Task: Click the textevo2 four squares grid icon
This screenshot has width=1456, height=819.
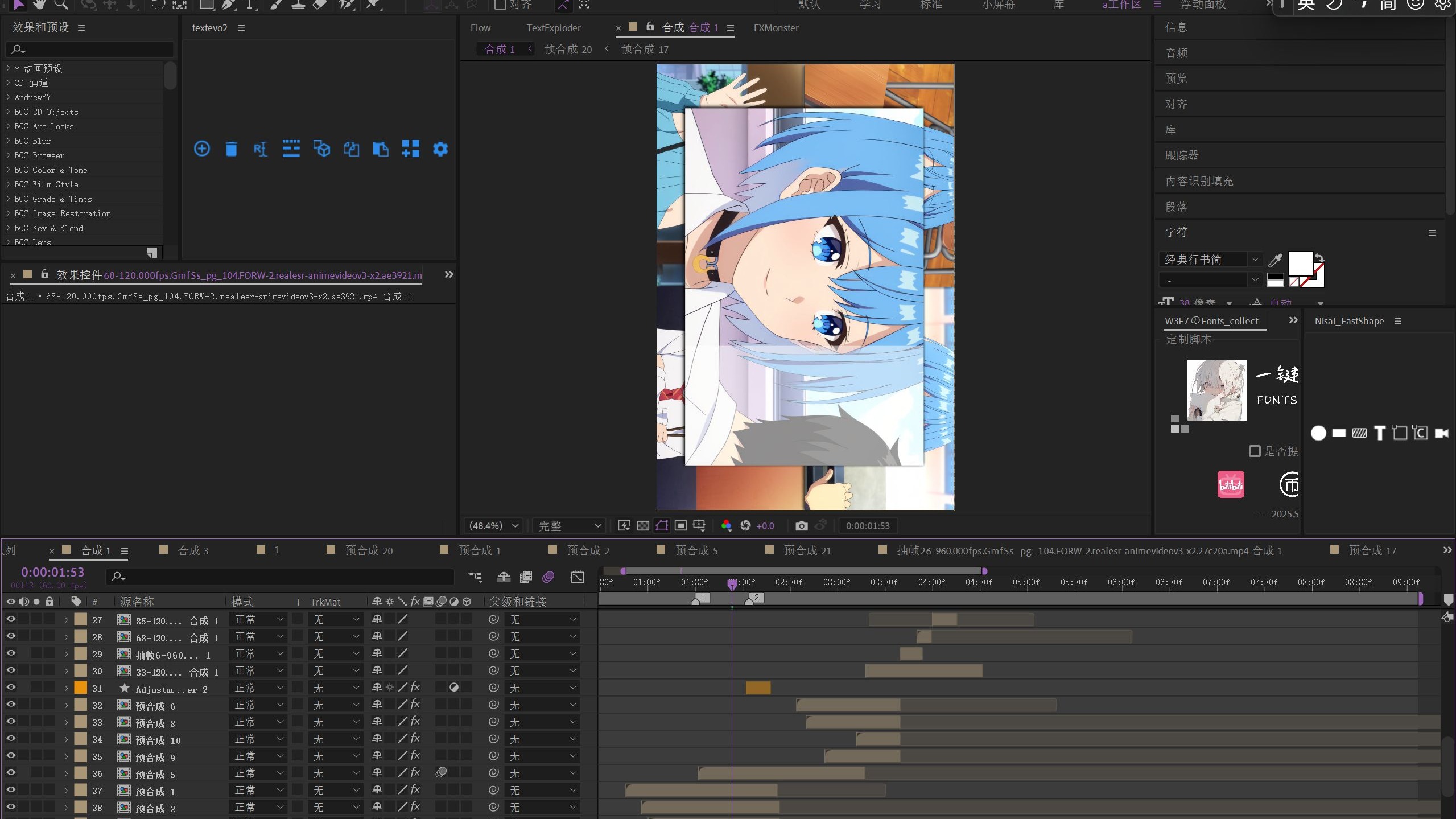Action: click(x=410, y=149)
